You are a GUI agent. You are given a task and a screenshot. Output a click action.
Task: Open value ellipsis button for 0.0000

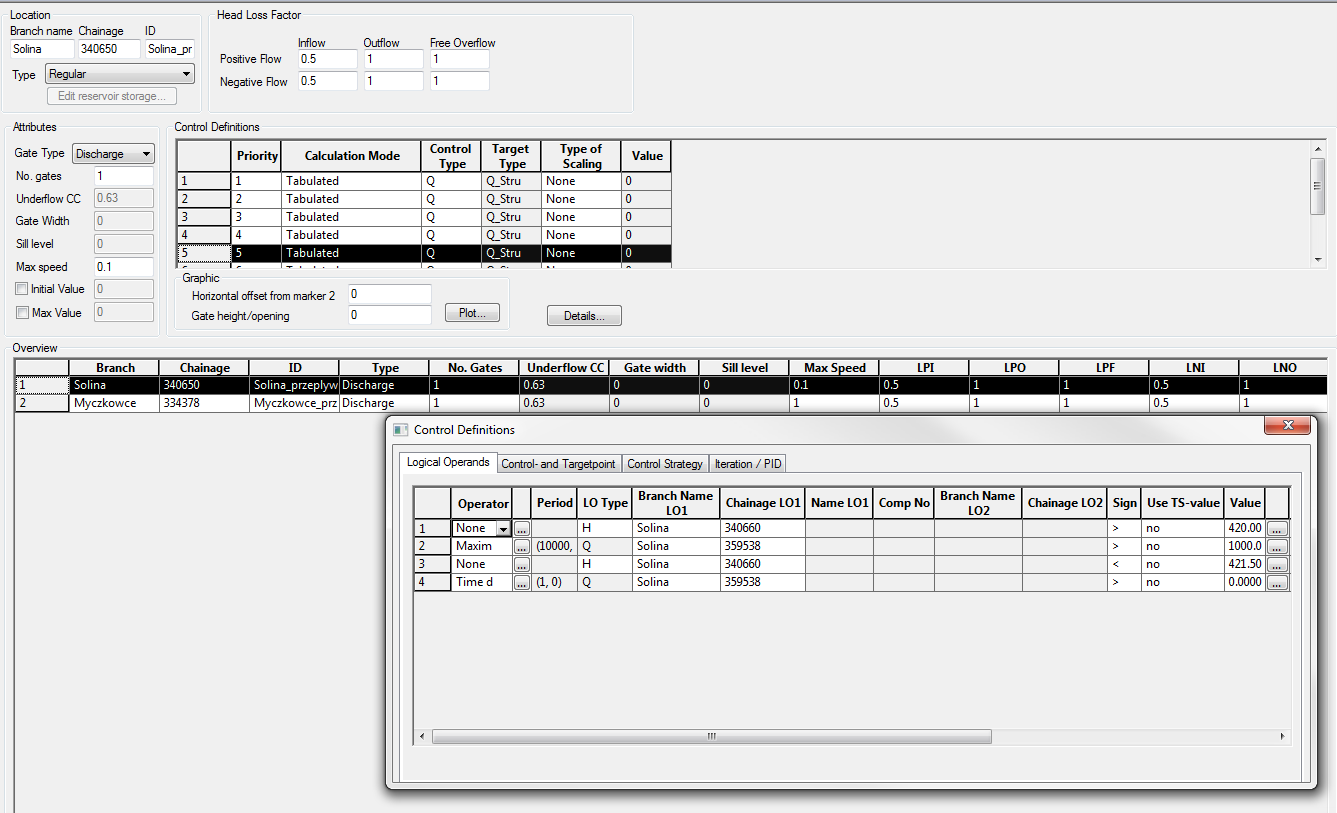click(1277, 583)
